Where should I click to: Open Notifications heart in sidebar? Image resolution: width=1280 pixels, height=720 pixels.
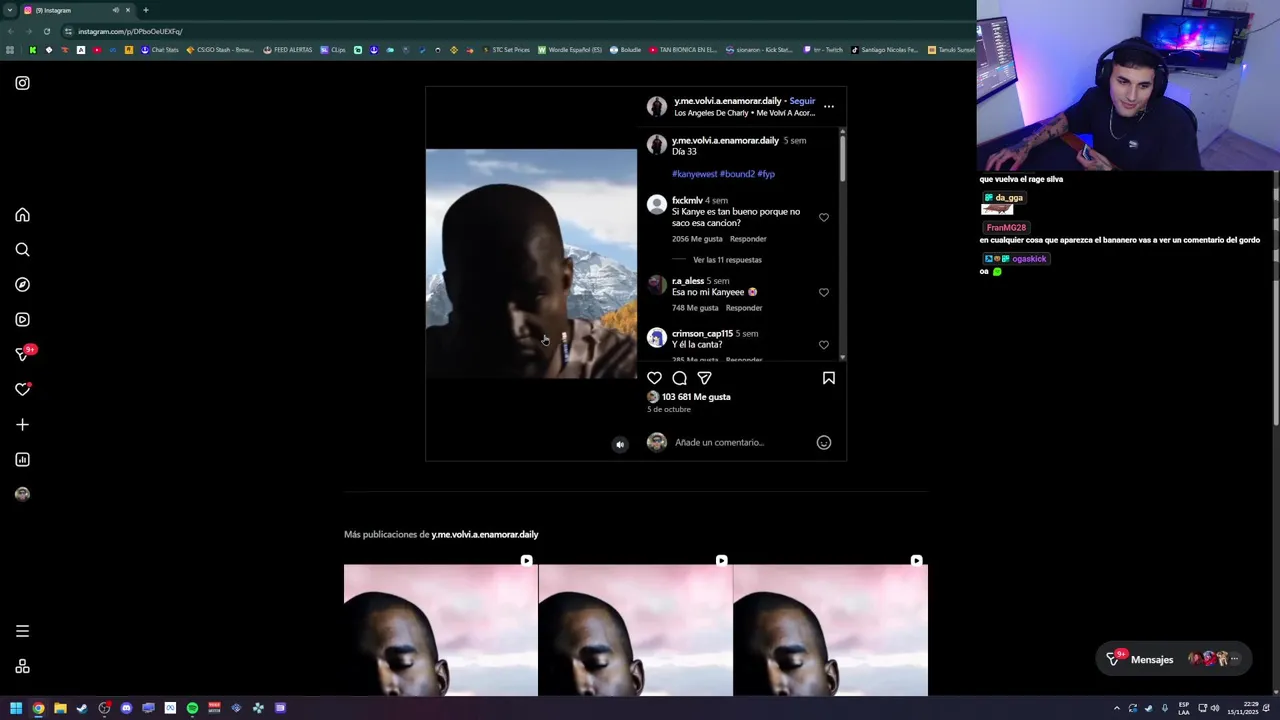(22, 390)
